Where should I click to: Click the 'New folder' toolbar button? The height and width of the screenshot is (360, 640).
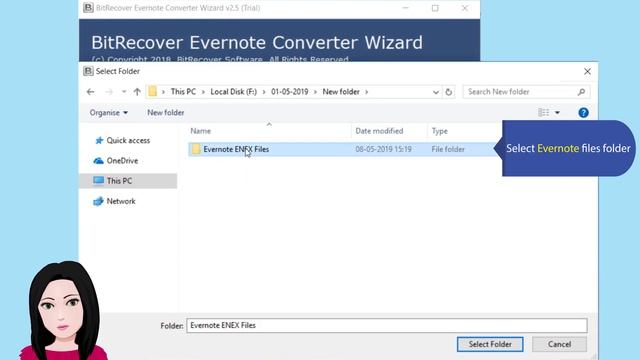165,113
